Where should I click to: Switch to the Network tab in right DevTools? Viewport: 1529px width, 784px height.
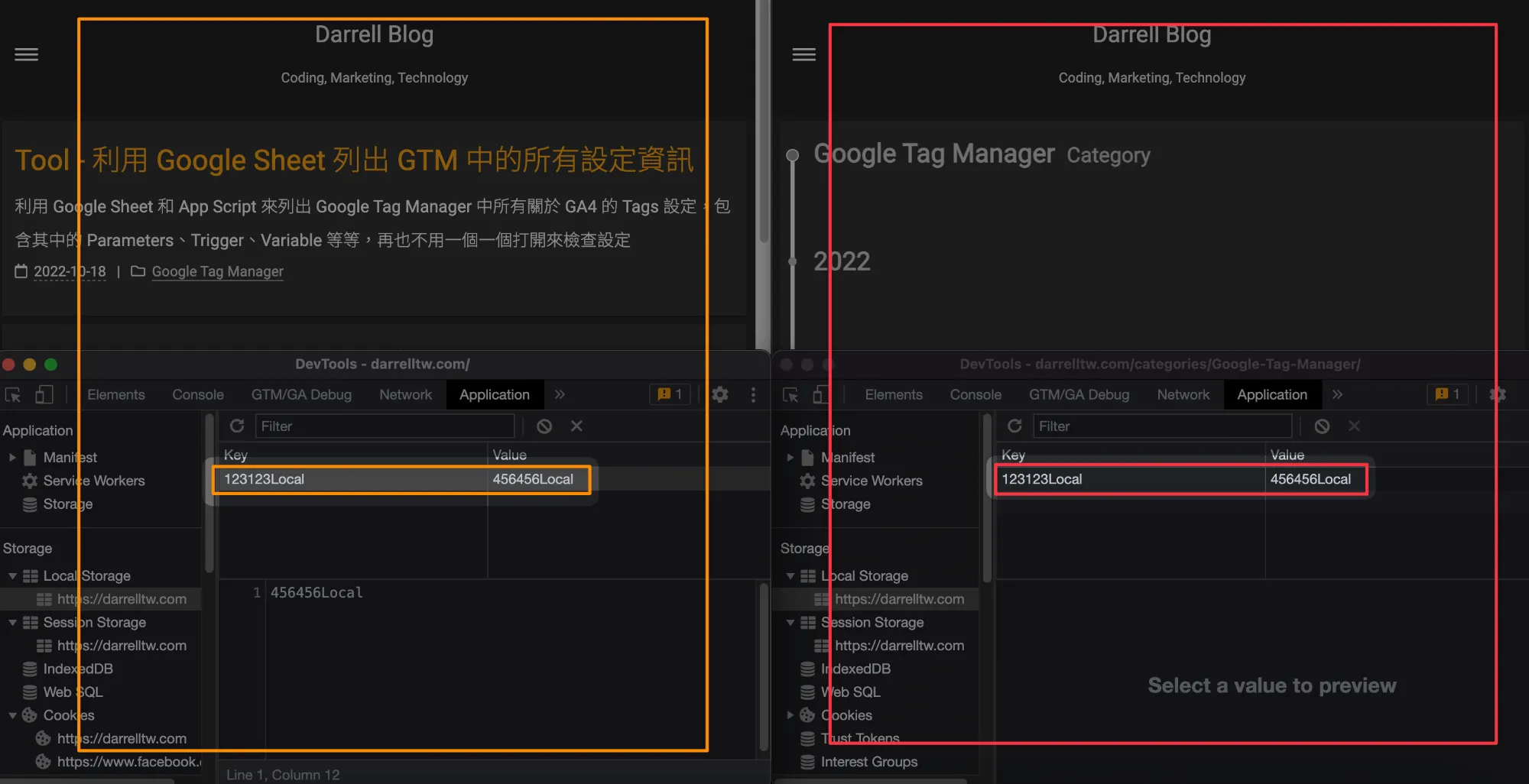coord(1183,394)
